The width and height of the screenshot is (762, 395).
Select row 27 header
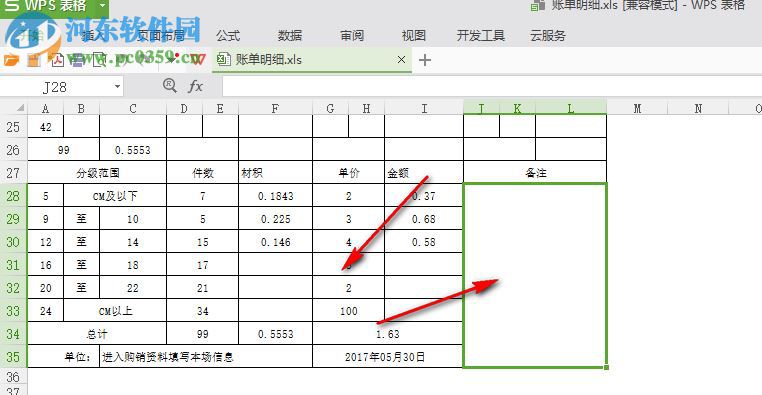coord(14,173)
